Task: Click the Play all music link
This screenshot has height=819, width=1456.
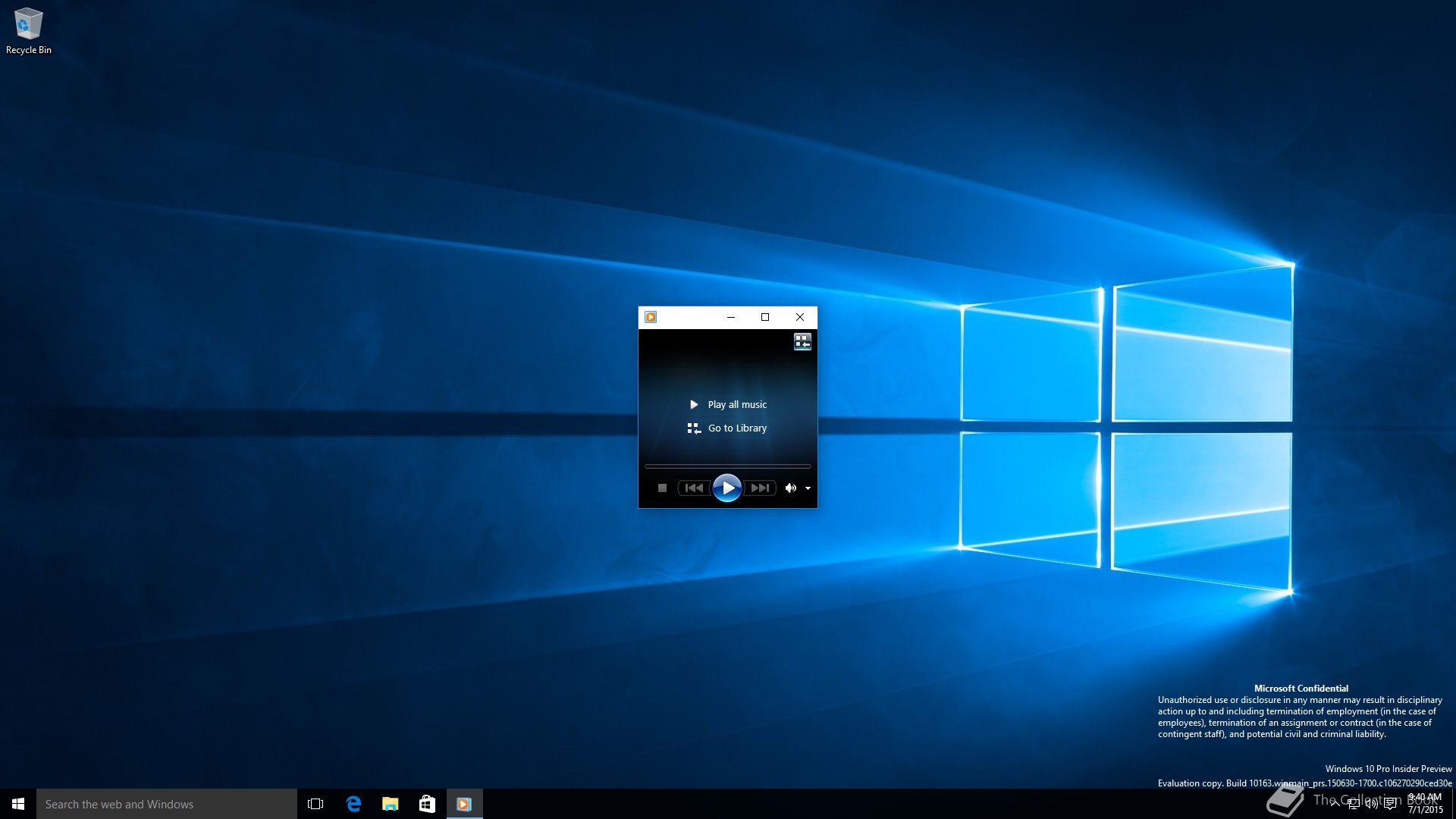Action: coord(728,405)
